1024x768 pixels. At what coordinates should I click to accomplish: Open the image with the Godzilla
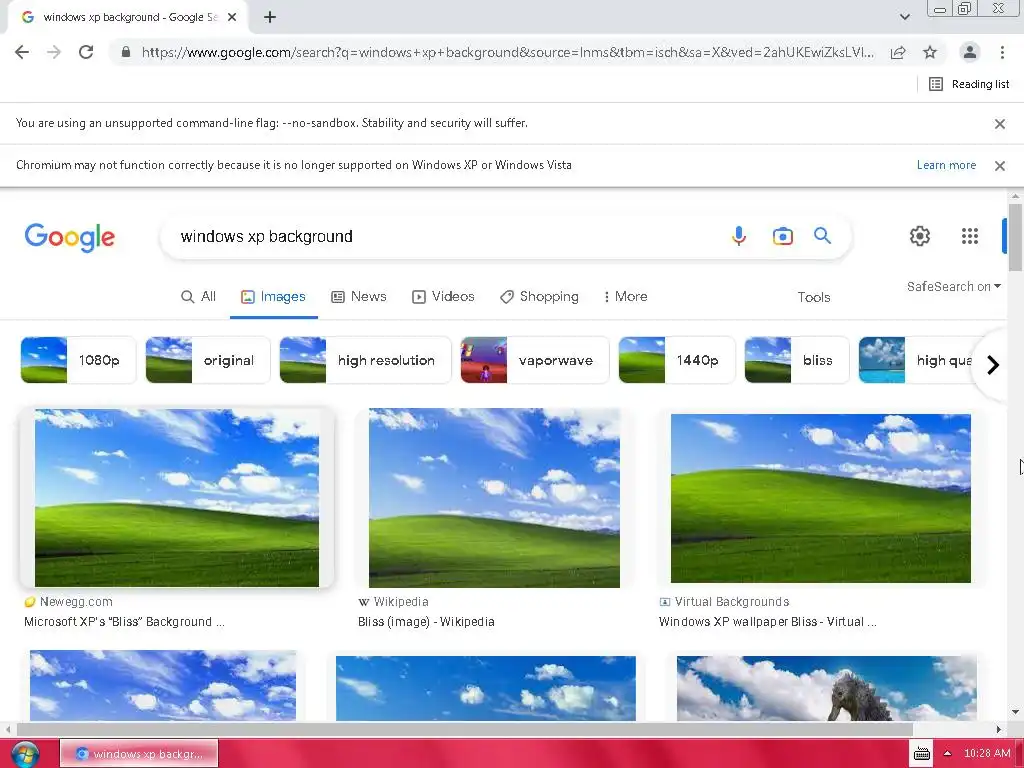tap(827, 688)
